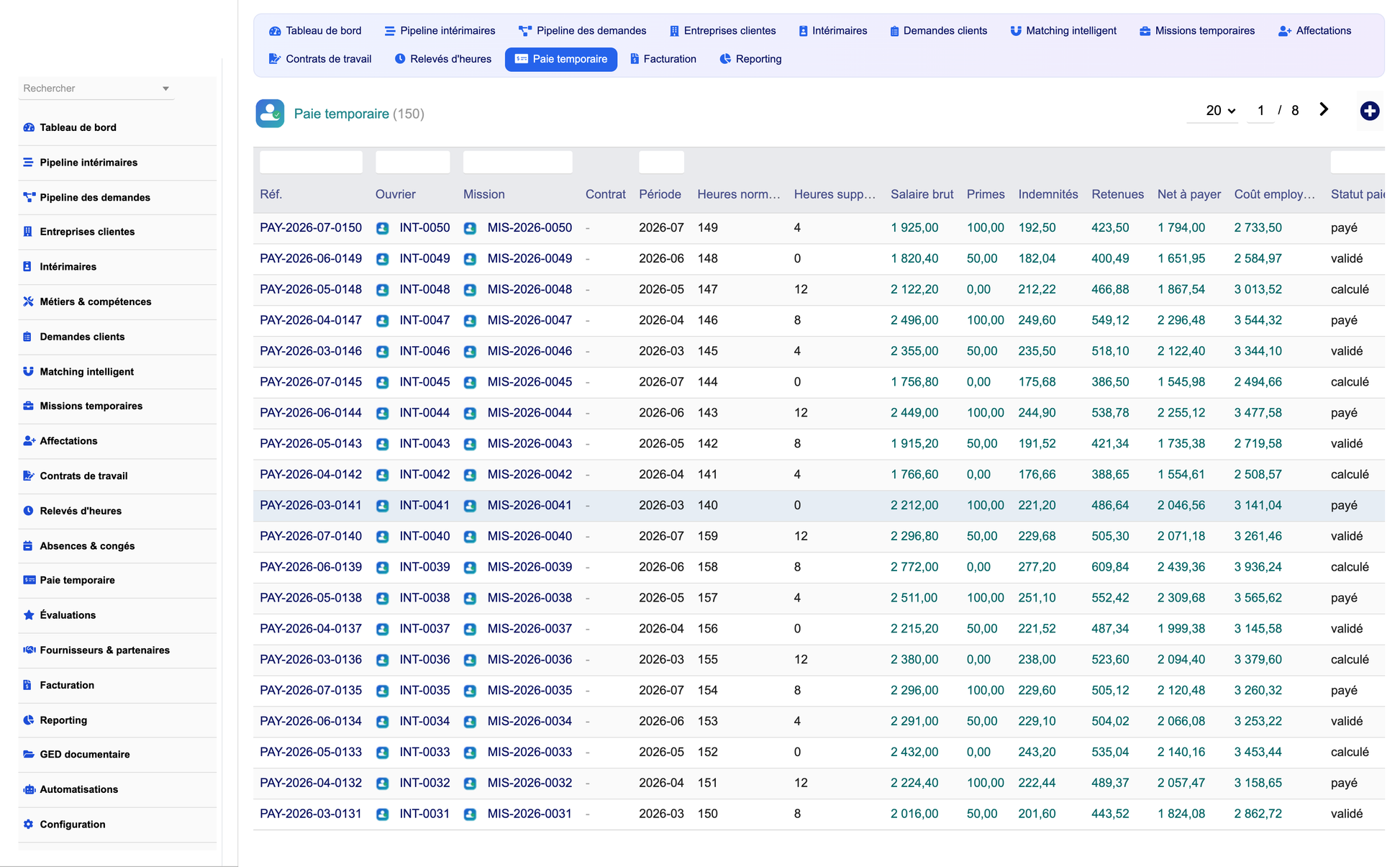Open Reporting in the sidebar menu
Image resolution: width=1400 pixels, height=867 pixels.
tap(117, 720)
